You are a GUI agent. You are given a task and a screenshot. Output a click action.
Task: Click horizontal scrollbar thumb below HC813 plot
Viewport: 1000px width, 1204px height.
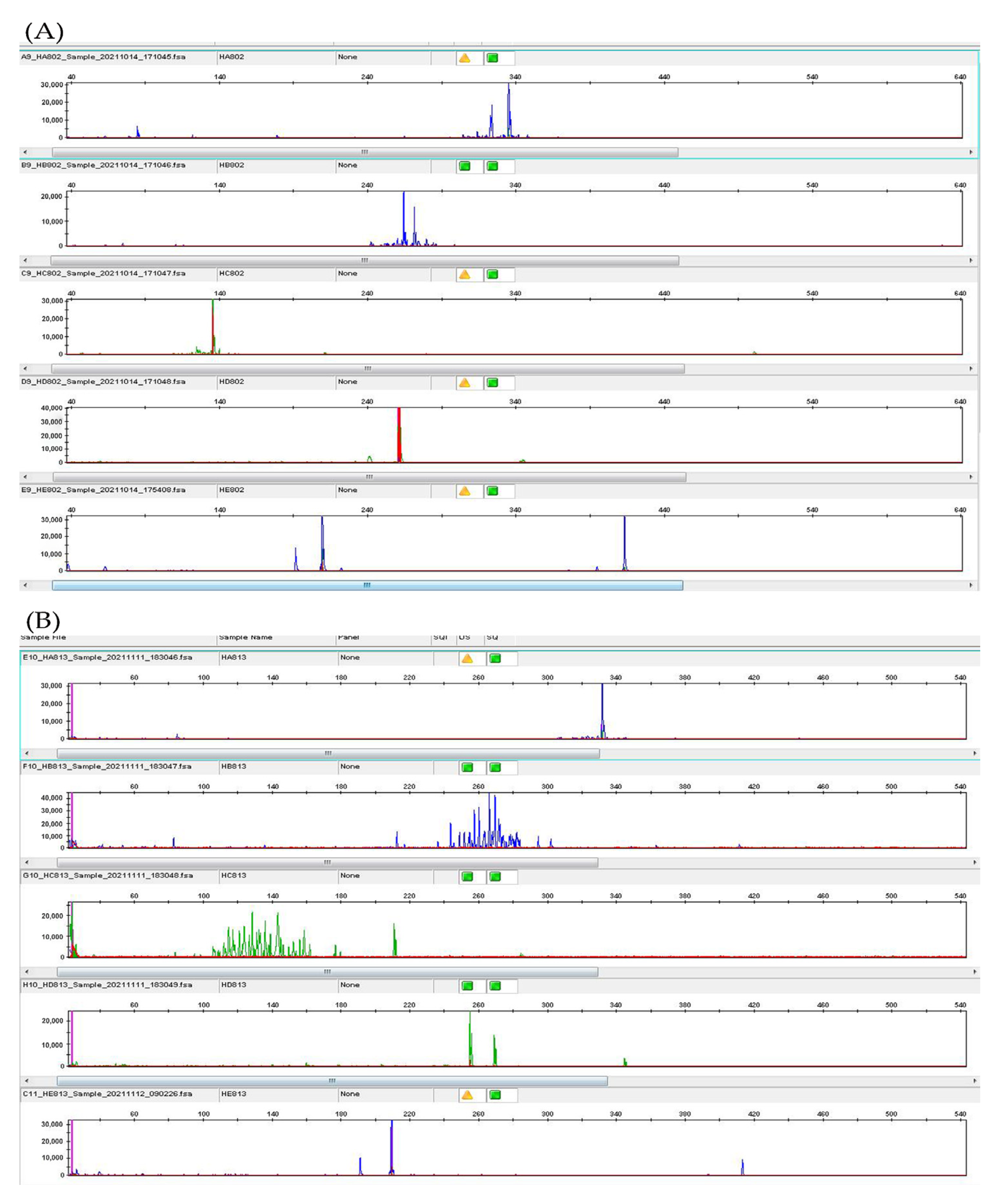[327, 972]
